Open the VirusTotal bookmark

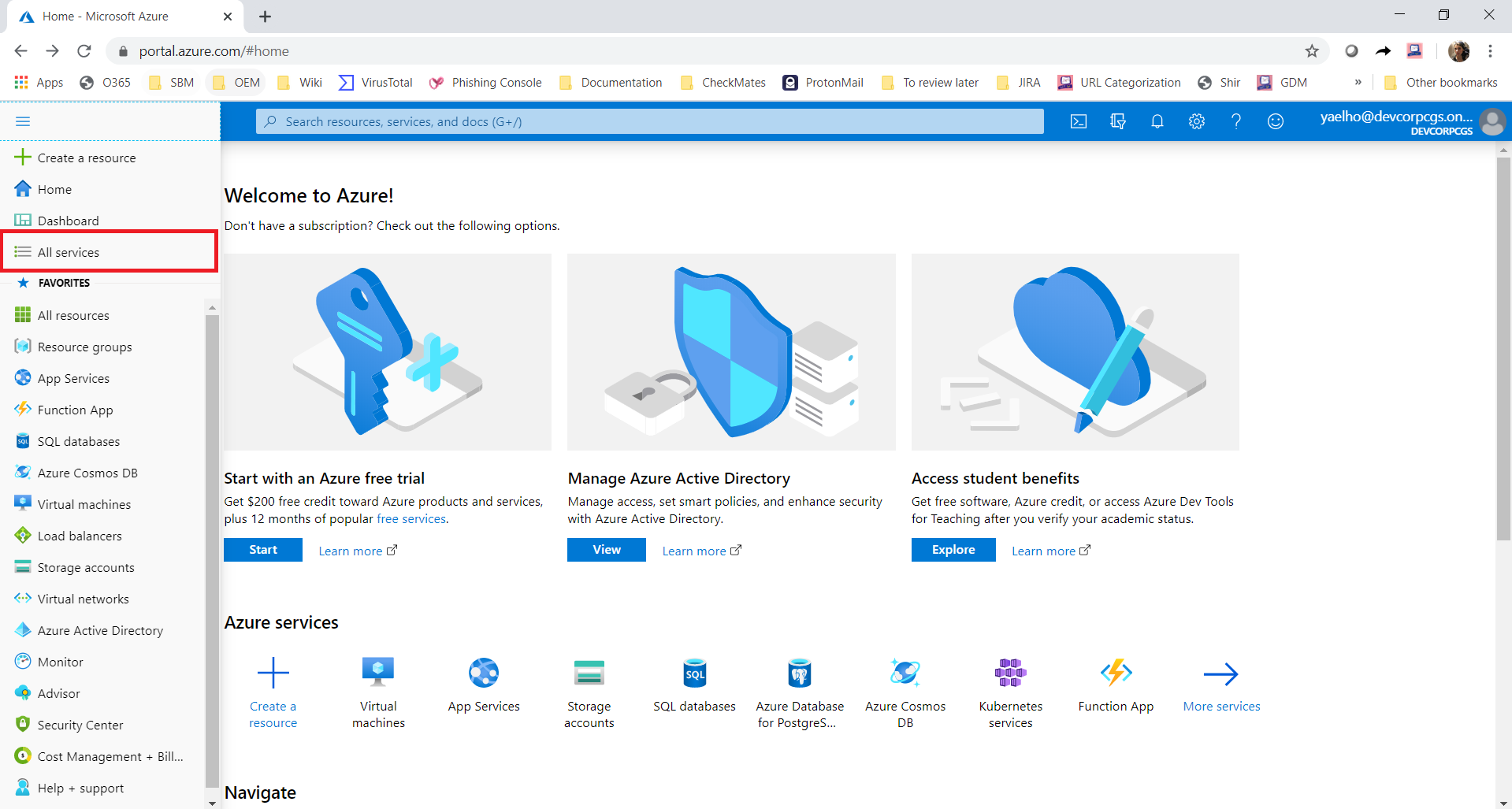(376, 83)
